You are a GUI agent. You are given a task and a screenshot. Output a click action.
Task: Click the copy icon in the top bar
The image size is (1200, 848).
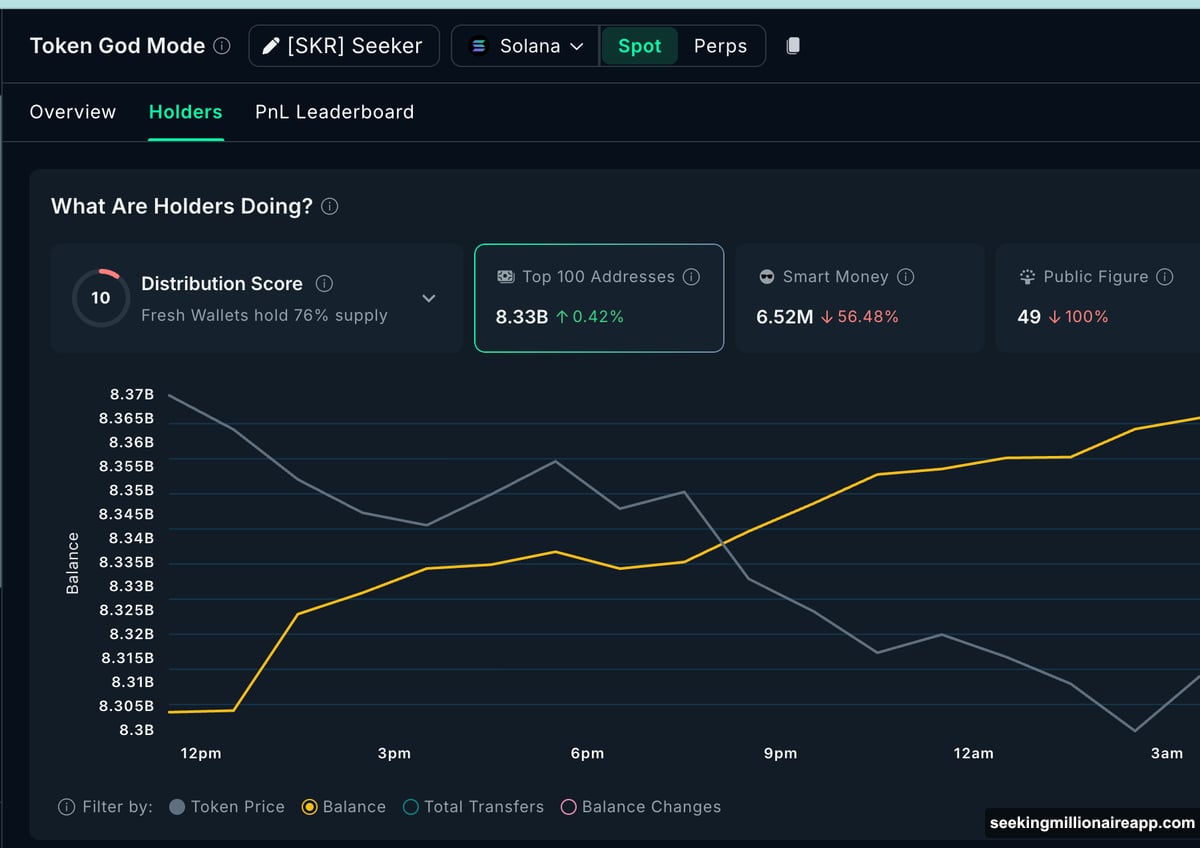click(792, 45)
